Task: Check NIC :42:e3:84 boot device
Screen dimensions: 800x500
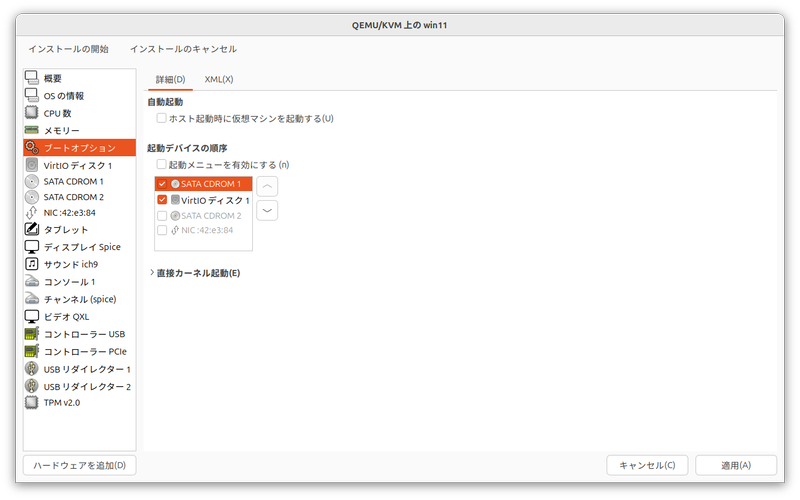Action: pyautogui.click(x=162, y=230)
